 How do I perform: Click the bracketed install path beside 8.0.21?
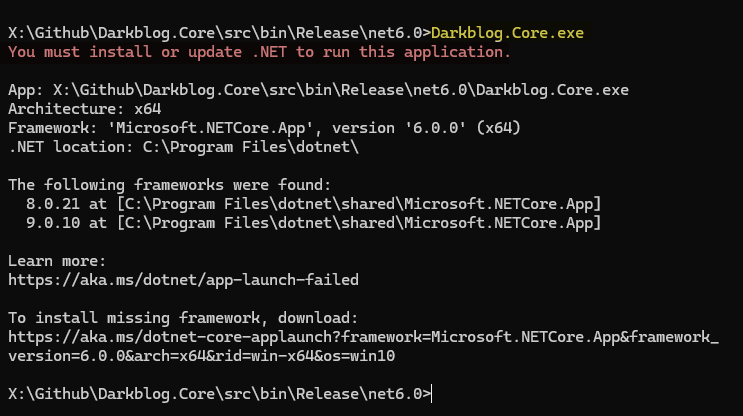(x=359, y=204)
